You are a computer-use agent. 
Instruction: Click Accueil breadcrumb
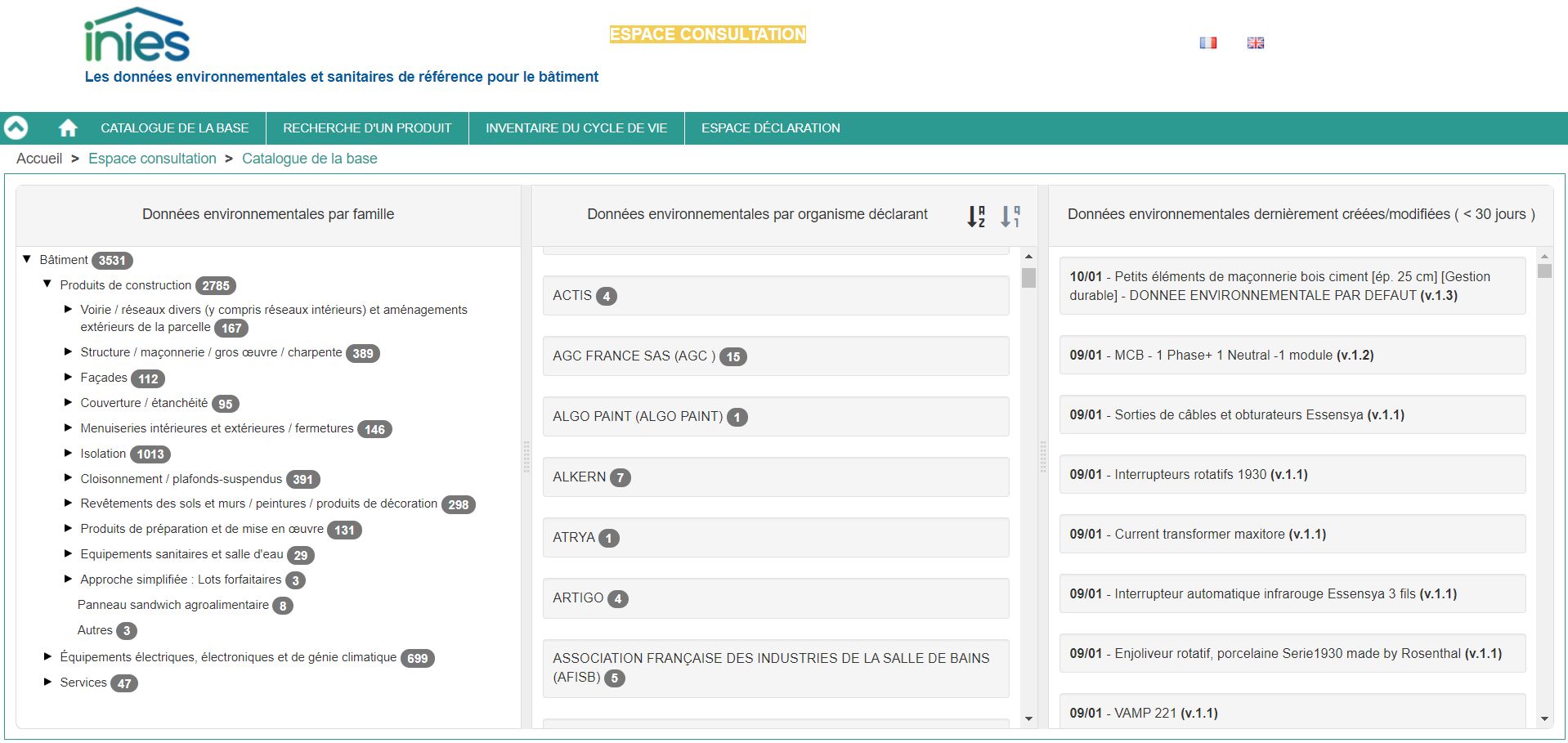point(39,159)
